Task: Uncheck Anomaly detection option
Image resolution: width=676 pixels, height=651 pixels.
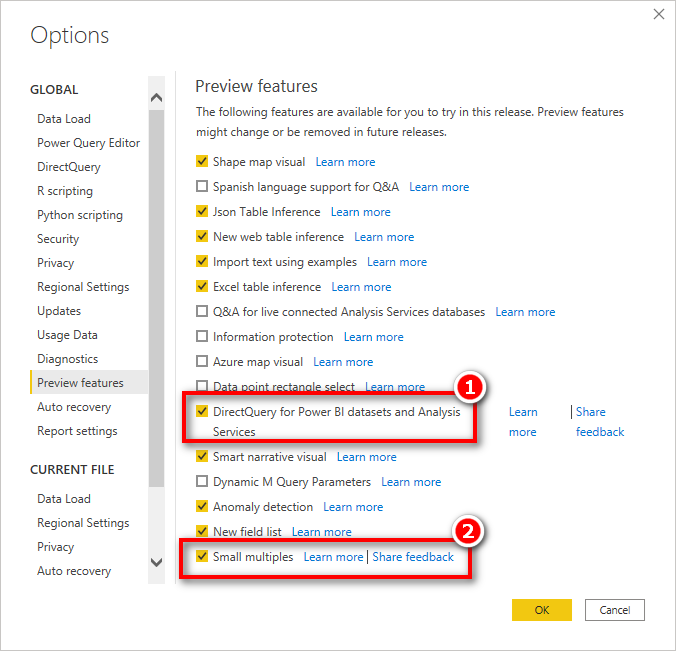Action: [x=202, y=506]
